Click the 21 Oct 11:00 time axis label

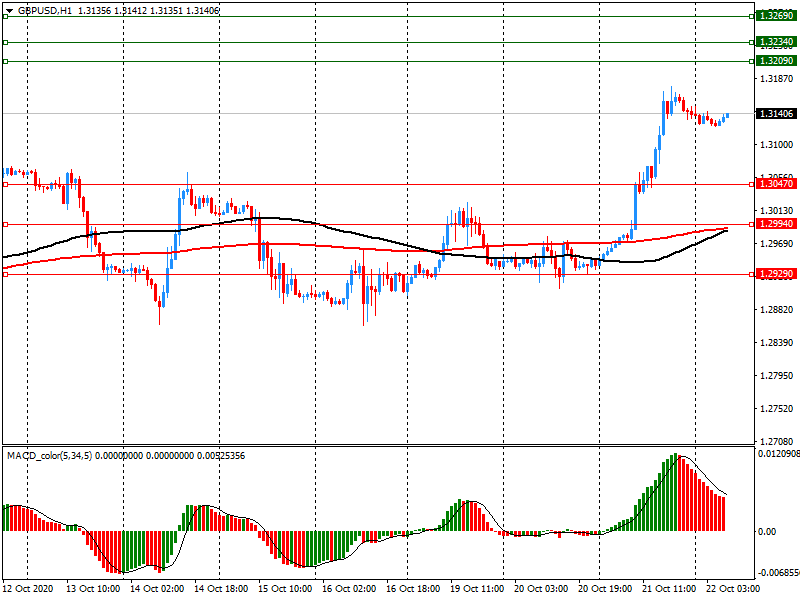tap(669, 588)
